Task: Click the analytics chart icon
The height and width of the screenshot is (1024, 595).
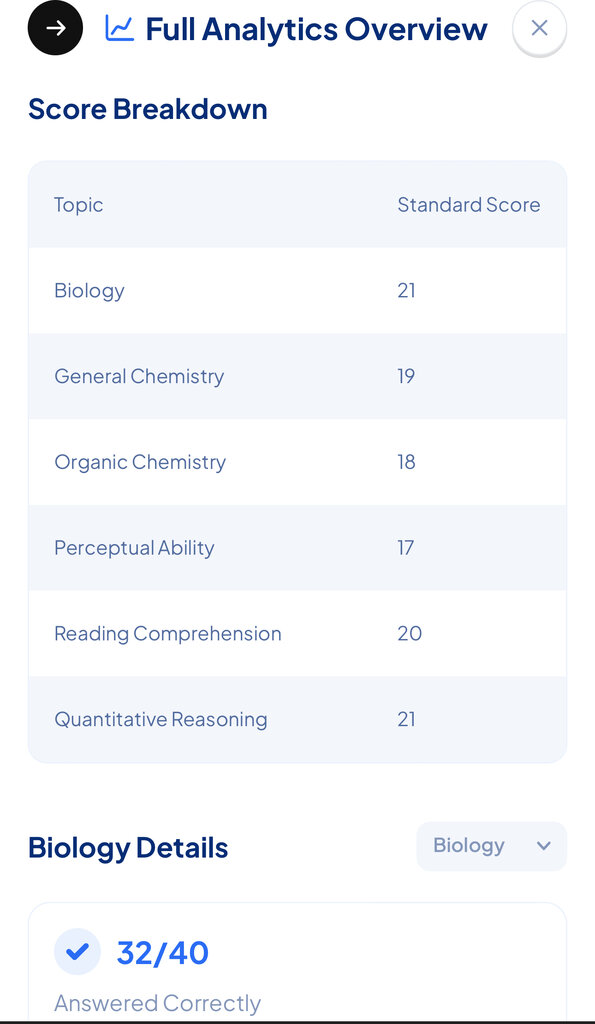Action: [120, 29]
